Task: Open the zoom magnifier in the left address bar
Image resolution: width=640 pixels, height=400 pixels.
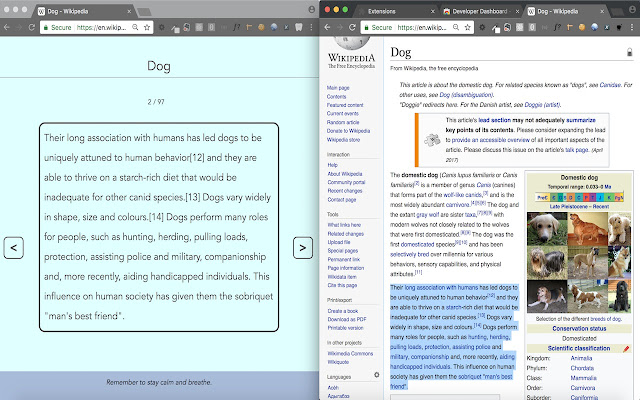Action: [x=135, y=27]
